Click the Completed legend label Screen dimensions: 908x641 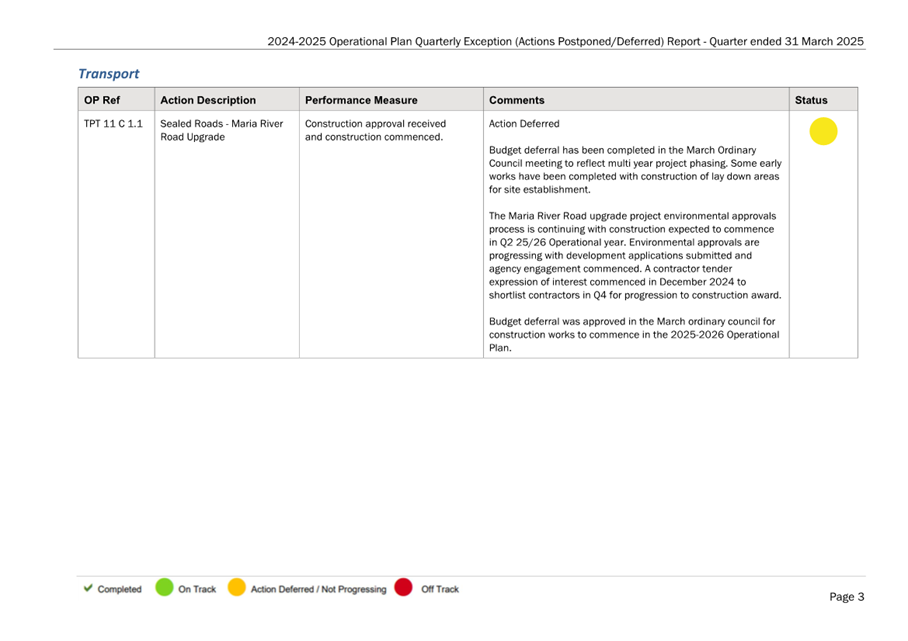point(119,589)
